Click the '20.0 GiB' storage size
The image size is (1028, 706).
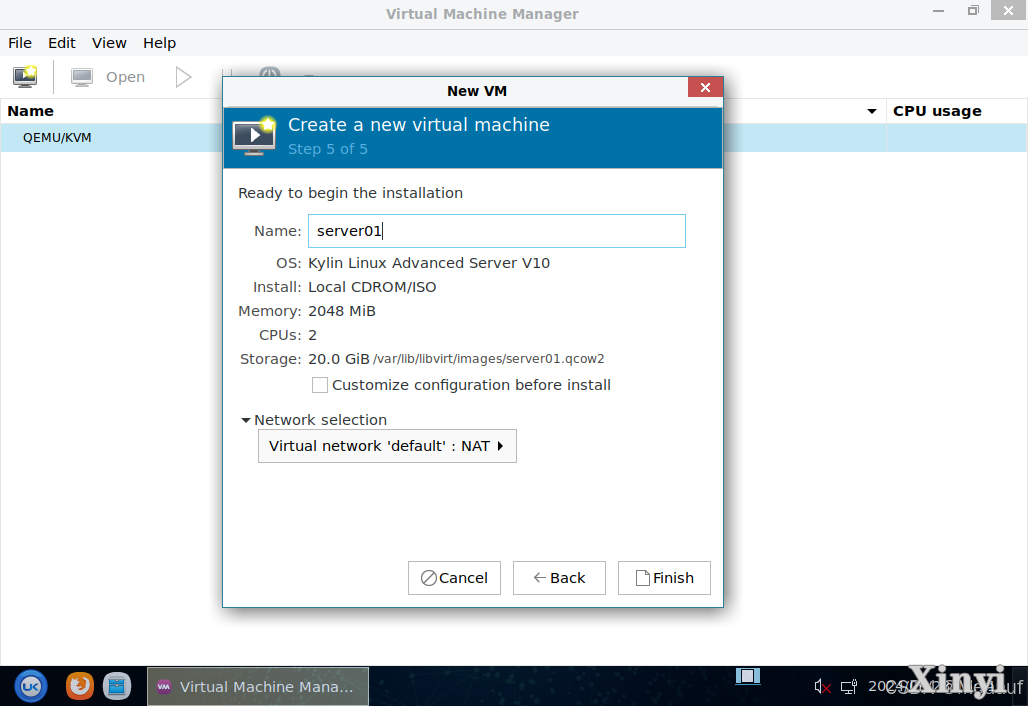[x=339, y=359]
